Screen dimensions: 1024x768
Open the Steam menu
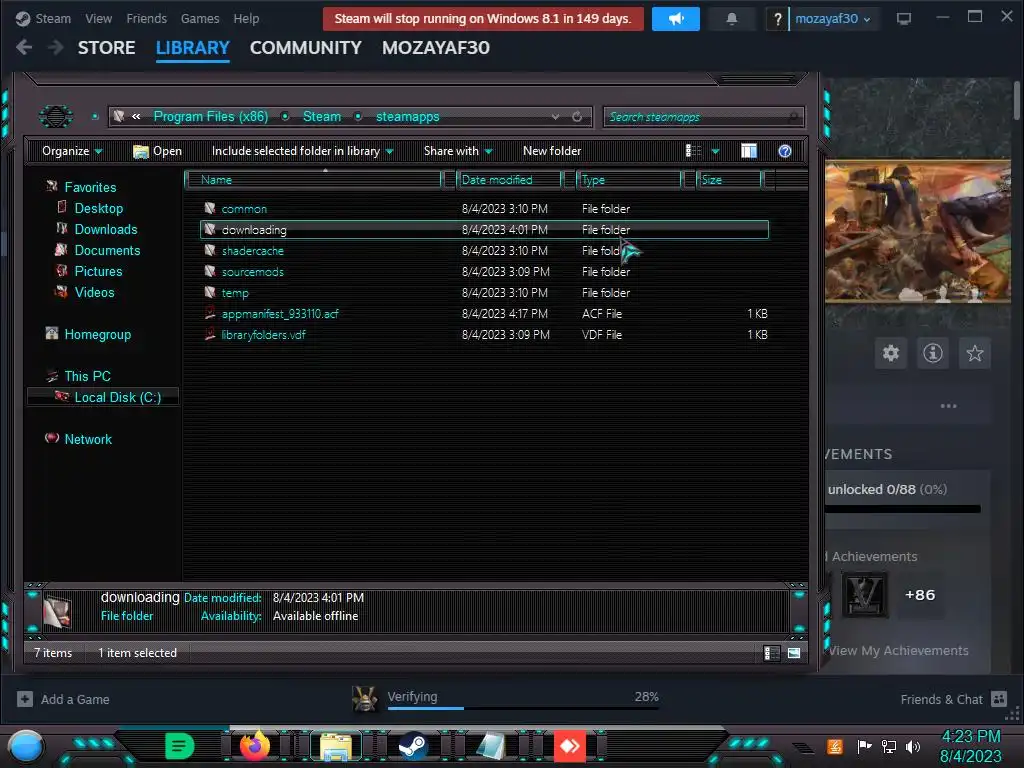coord(53,19)
